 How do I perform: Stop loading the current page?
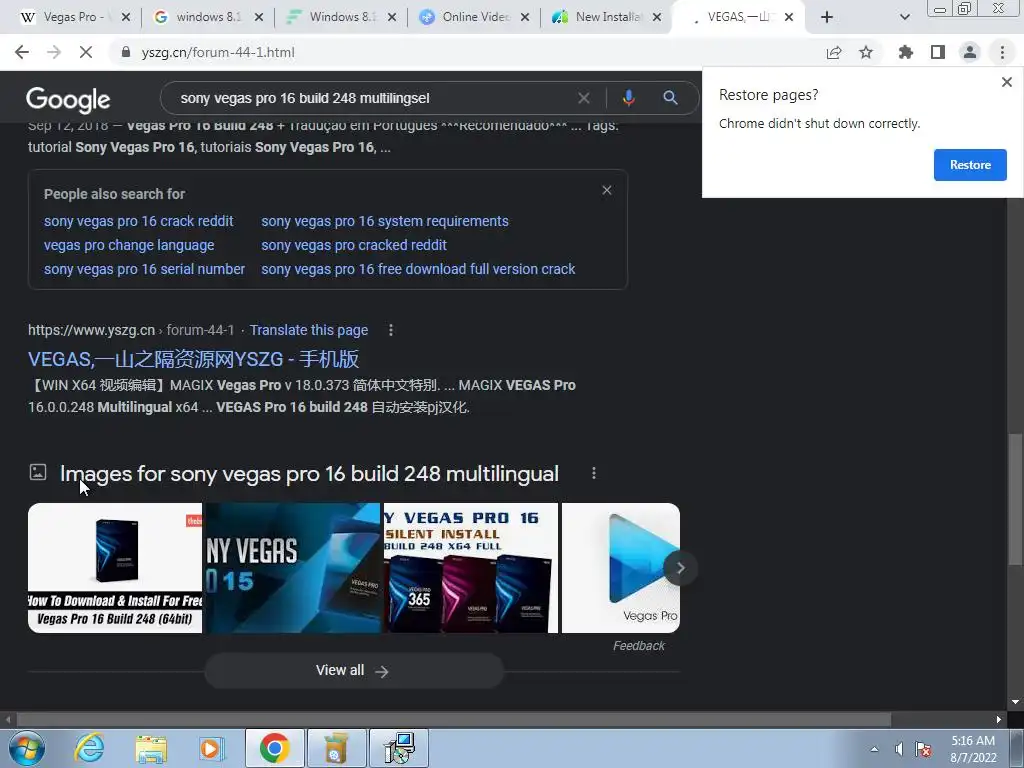click(x=86, y=52)
